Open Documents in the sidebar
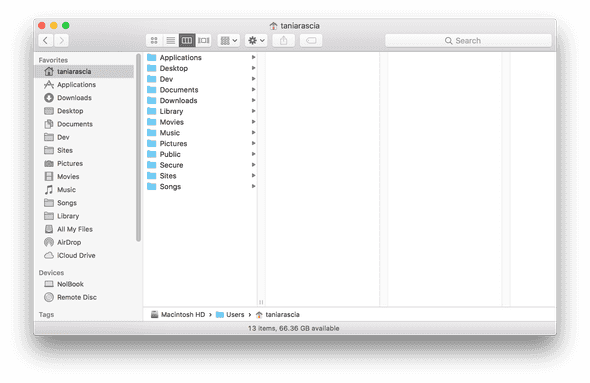This screenshot has height=383, width=590. click(x=84, y=124)
